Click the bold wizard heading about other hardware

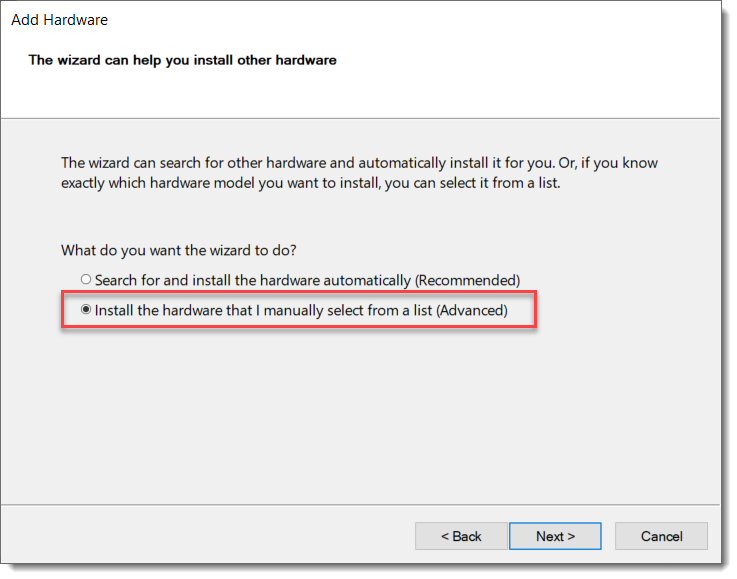click(182, 60)
